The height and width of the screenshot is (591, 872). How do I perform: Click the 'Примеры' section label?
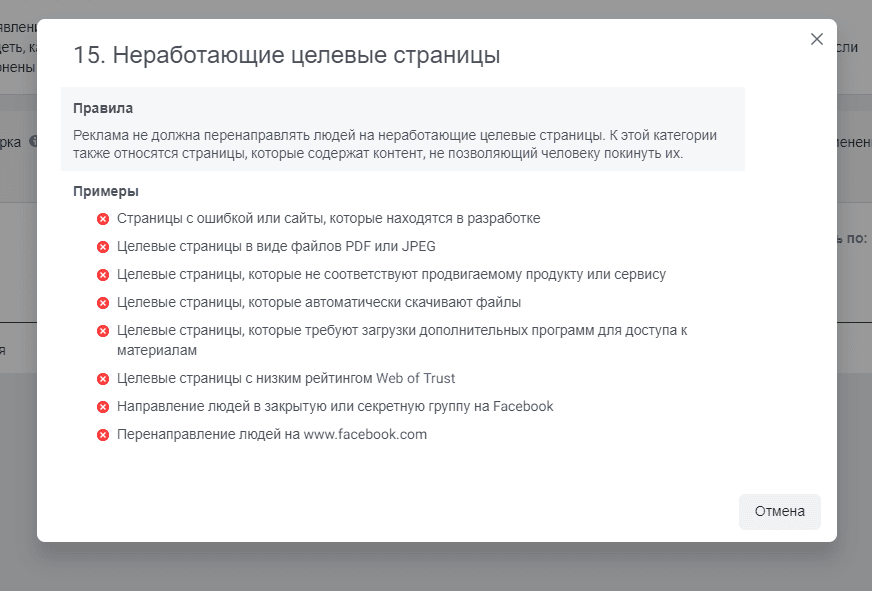pyautogui.click(x=106, y=191)
